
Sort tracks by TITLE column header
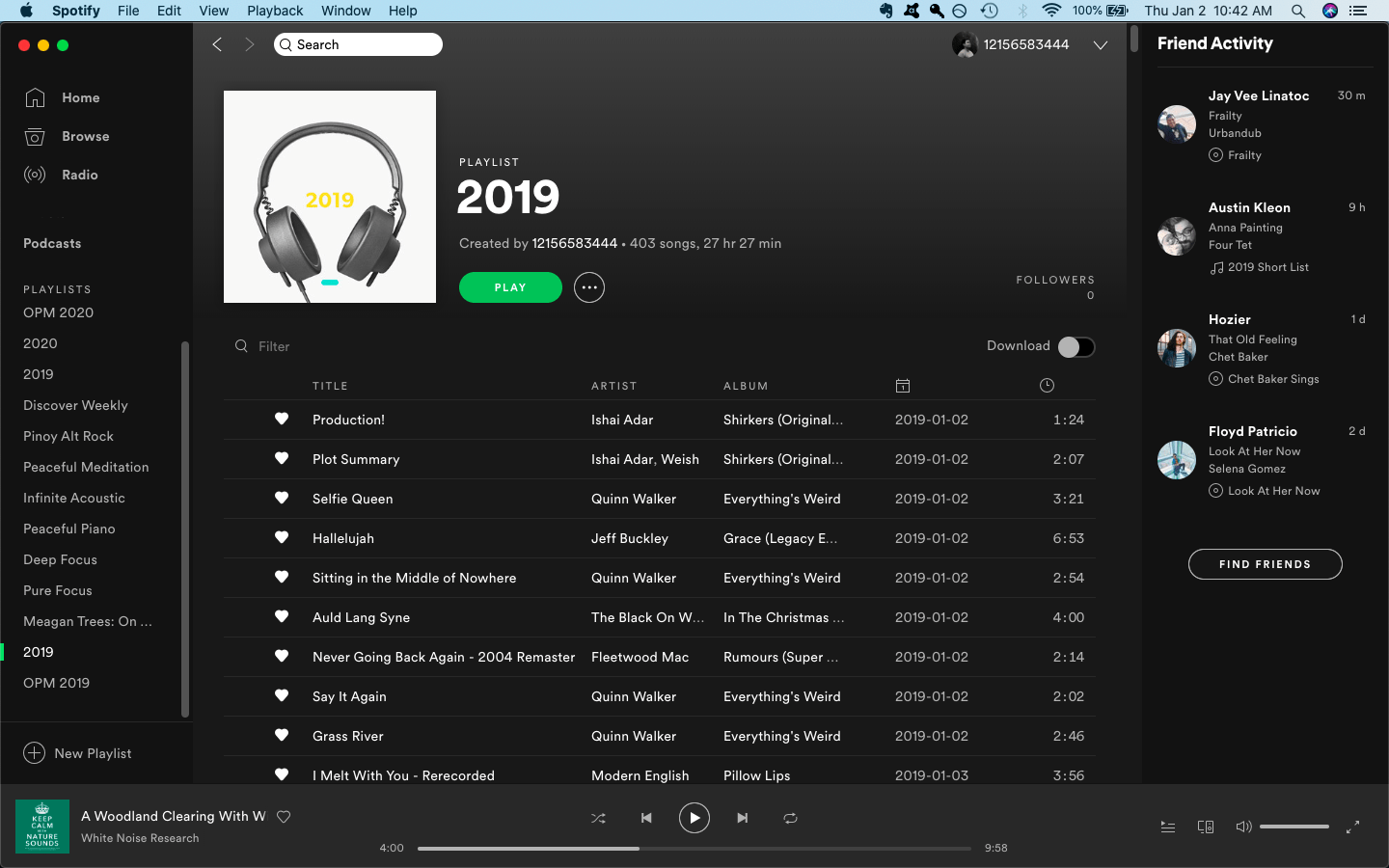[x=330, y=386]
